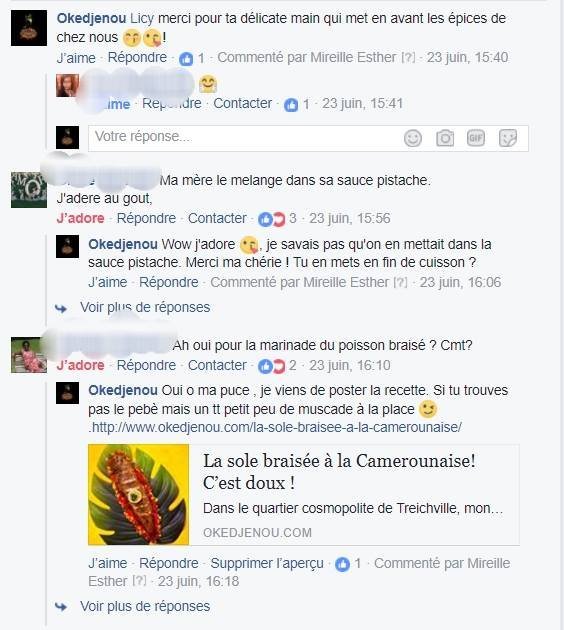
Task: Reply to the marinade du poisson comment
Action: [x=146, y=365]
